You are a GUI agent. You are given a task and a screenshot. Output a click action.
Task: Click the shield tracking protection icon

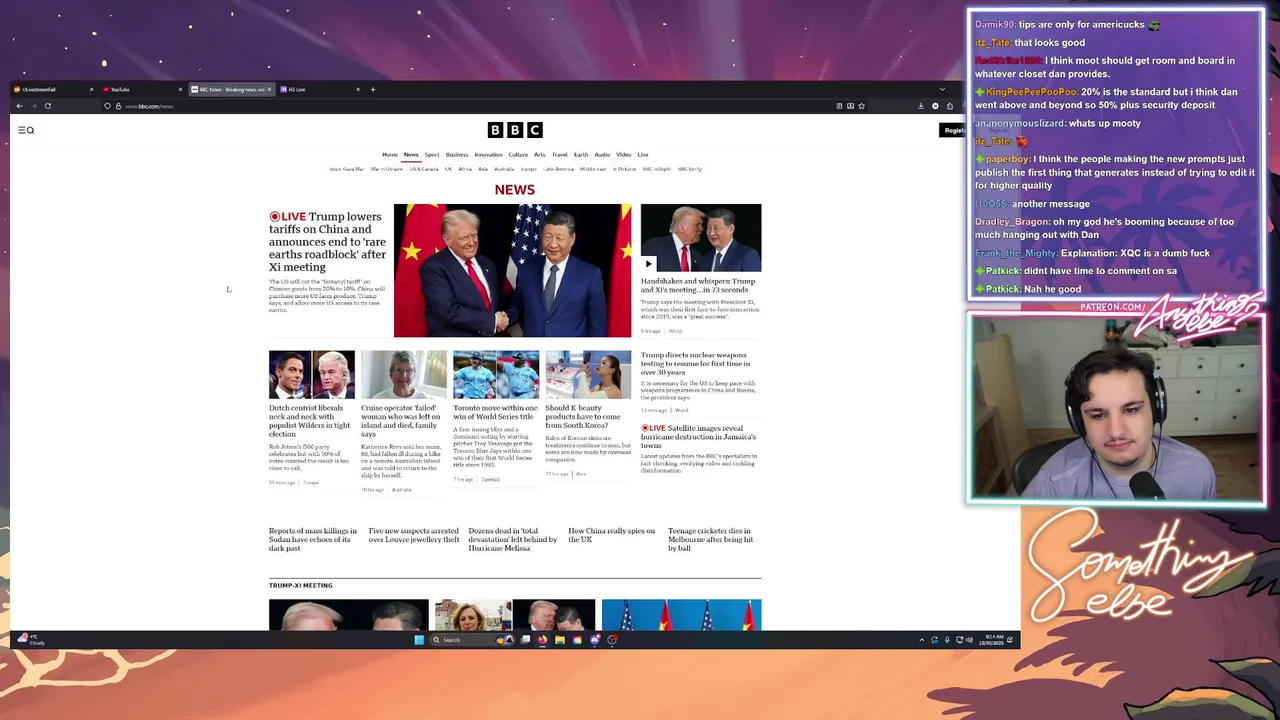pyautogui.click(x=107, y=106)
